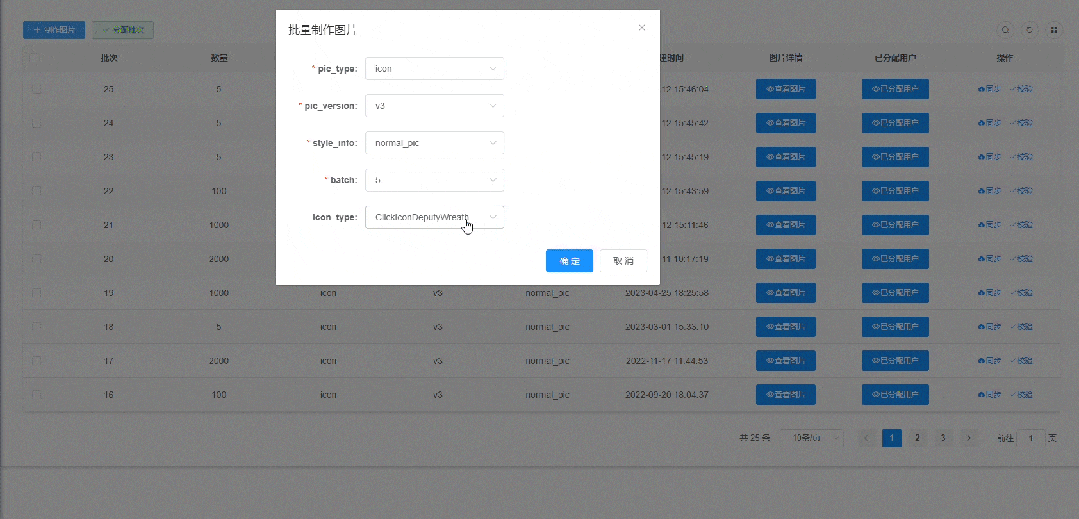Open view-picture button for batch 19
Screen dimensions: 1079x519
click(786, 293)
